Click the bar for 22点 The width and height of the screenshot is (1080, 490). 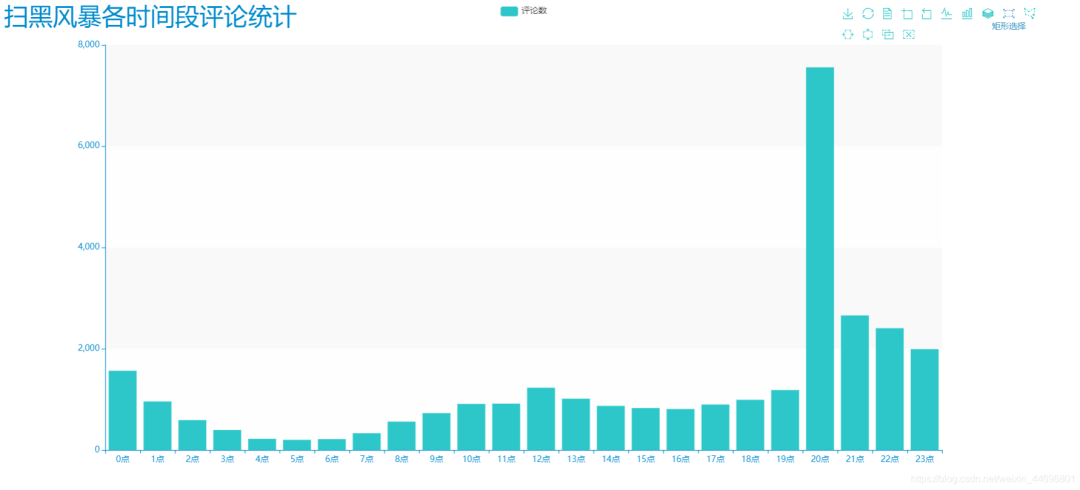[x=889, y=389]
